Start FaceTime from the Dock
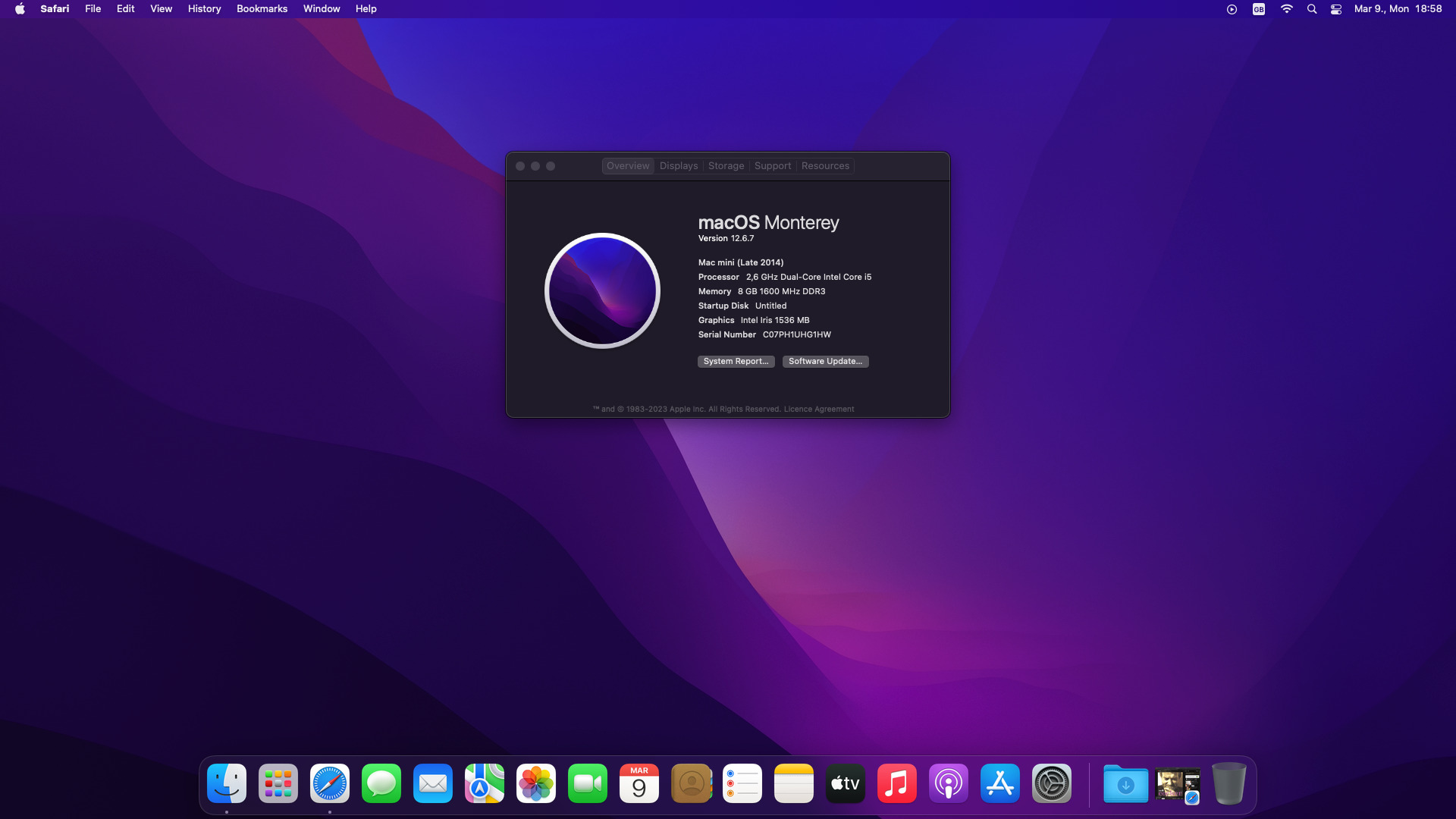The height and width of the screenshot is (819, 1456). point(587,783)
